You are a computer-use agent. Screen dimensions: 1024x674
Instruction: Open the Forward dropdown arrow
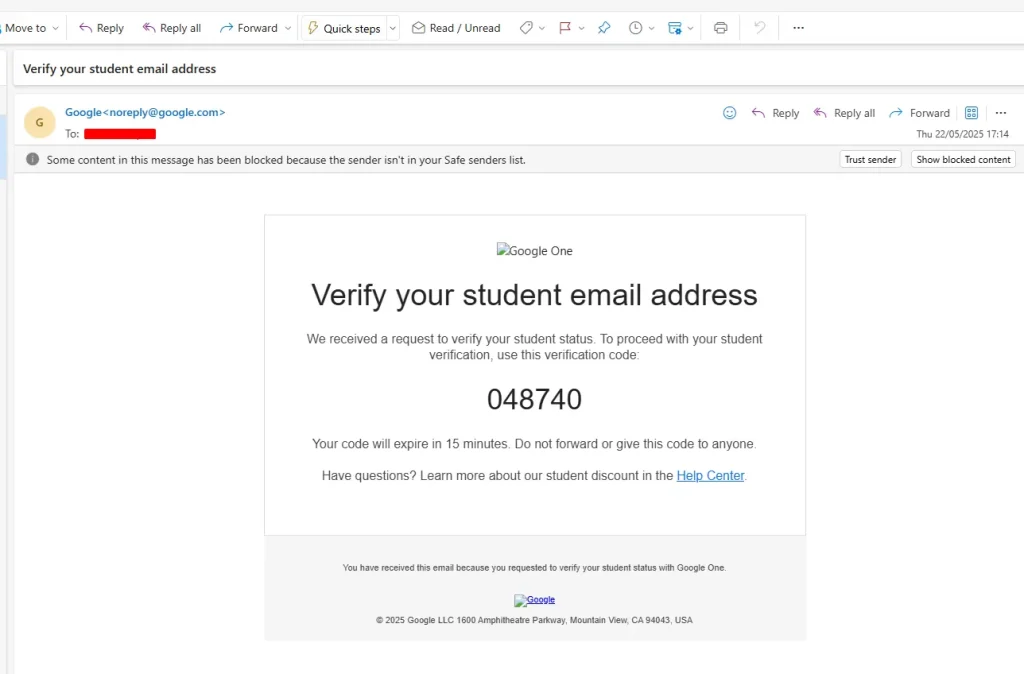point(286,27)
